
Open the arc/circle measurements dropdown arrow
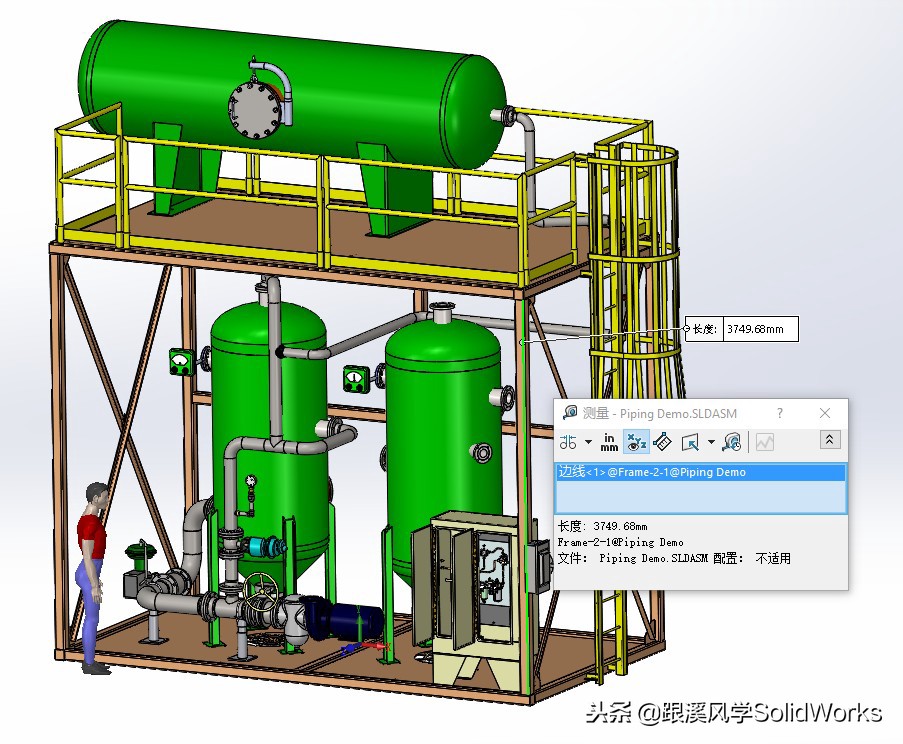(588, 440)
